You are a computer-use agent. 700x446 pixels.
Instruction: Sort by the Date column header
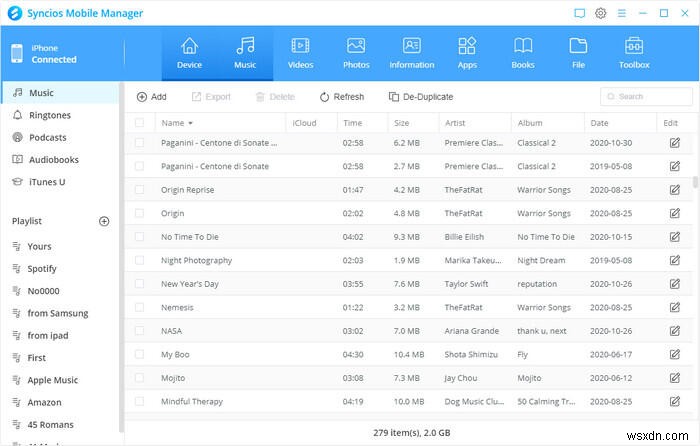point(620,123)
